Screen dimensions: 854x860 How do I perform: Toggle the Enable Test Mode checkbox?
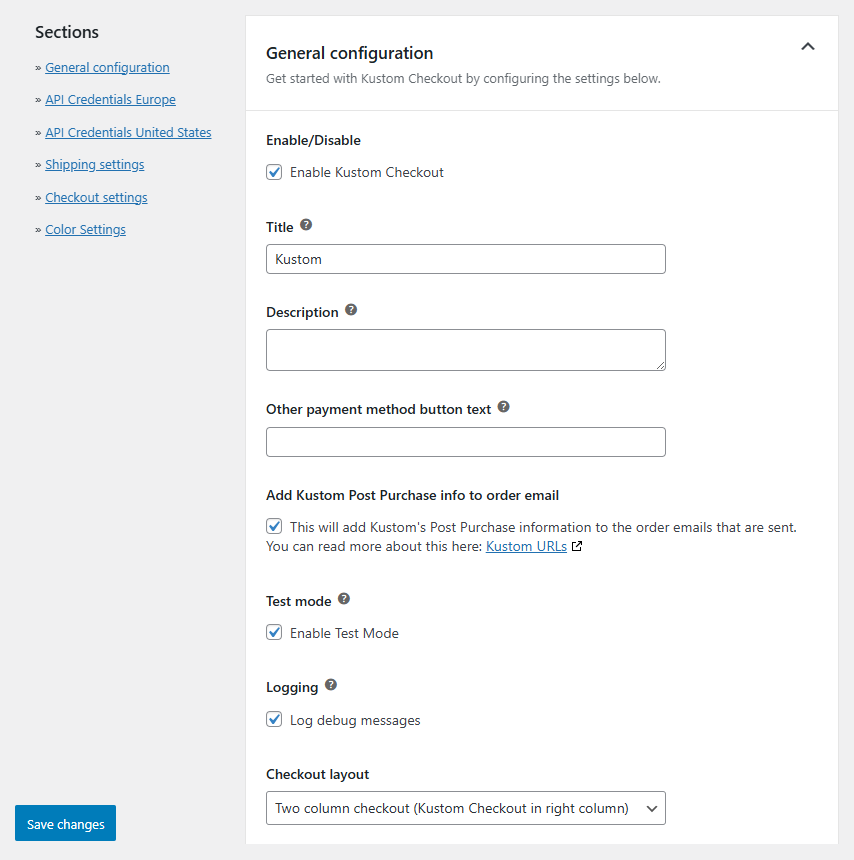pyautogui.click(x=274, y=633)
